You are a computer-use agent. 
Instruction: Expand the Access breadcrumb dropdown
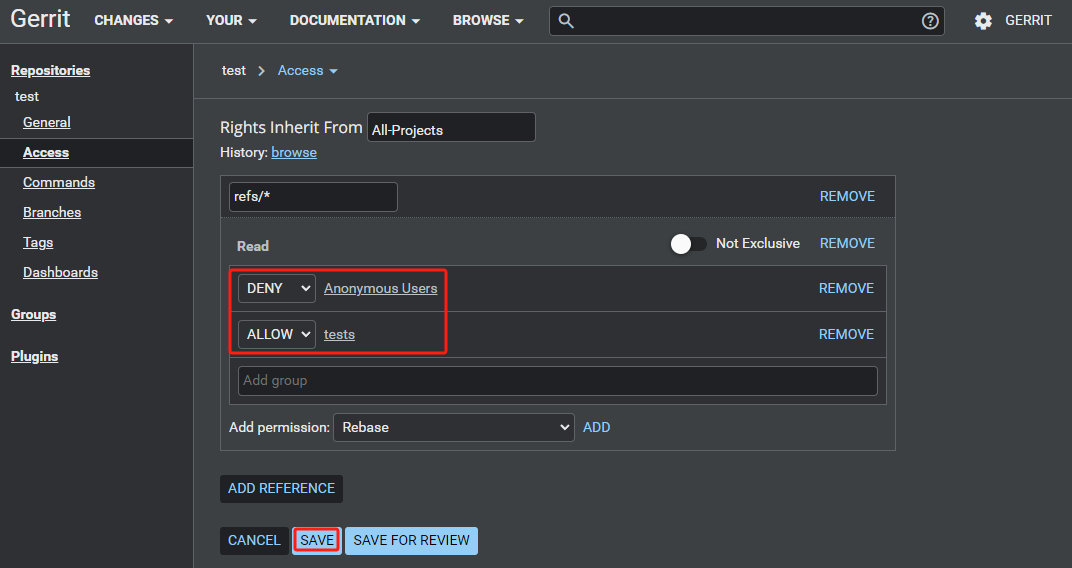(x=308, y=71)
